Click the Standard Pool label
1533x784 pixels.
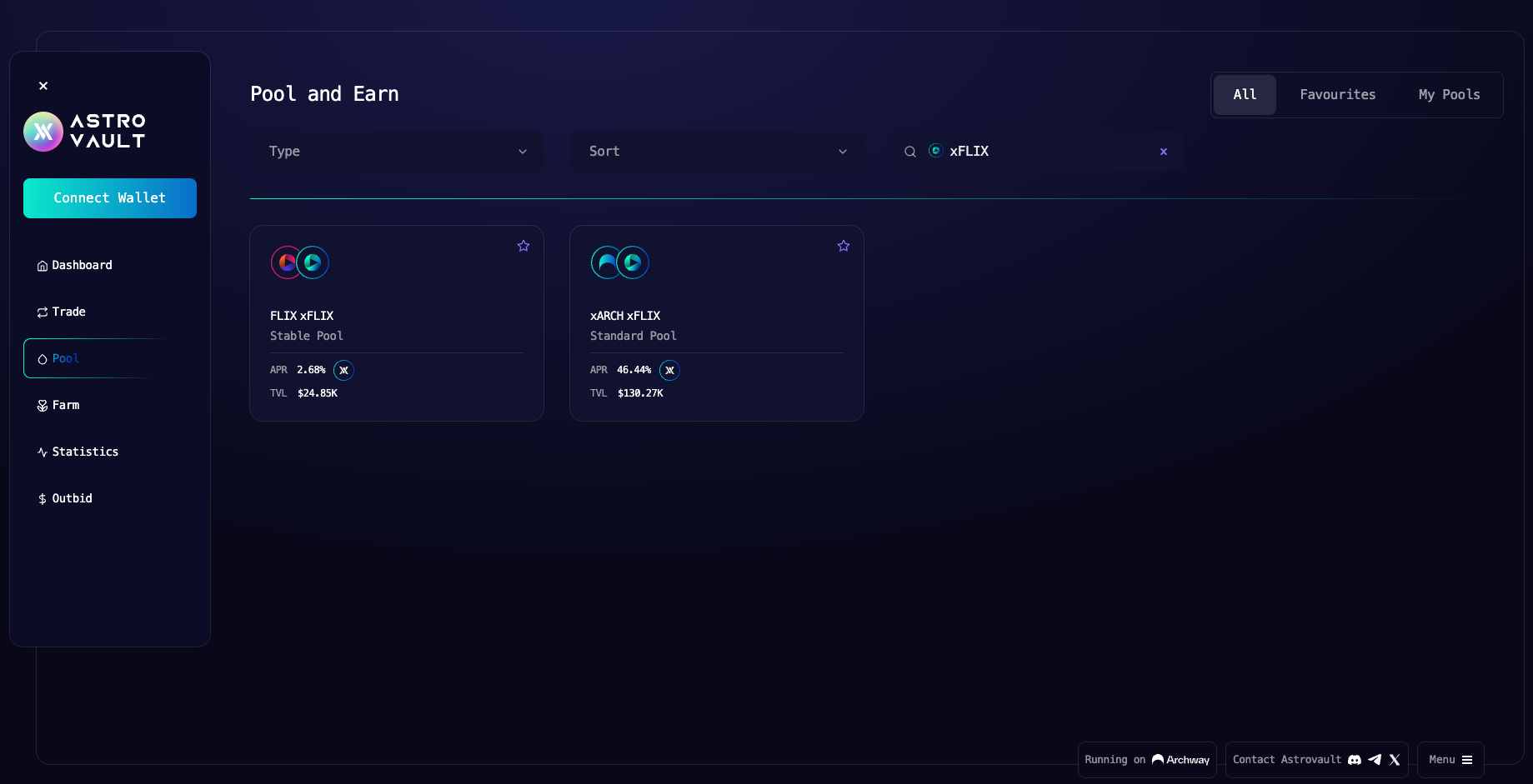[x=634, y=336]
